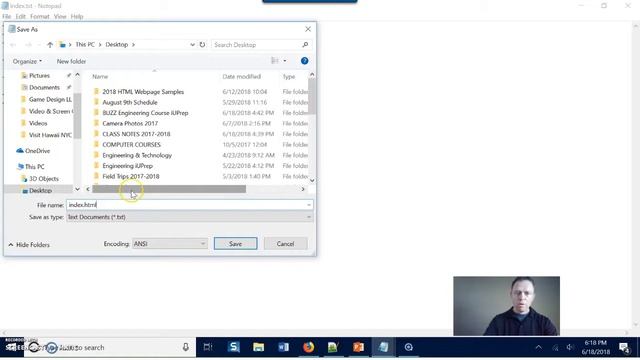Viewport: 640px width, 360px height.
Task: Select the BUZZ Engineering Course IUPrep folder
Action: tap(145, 113)
